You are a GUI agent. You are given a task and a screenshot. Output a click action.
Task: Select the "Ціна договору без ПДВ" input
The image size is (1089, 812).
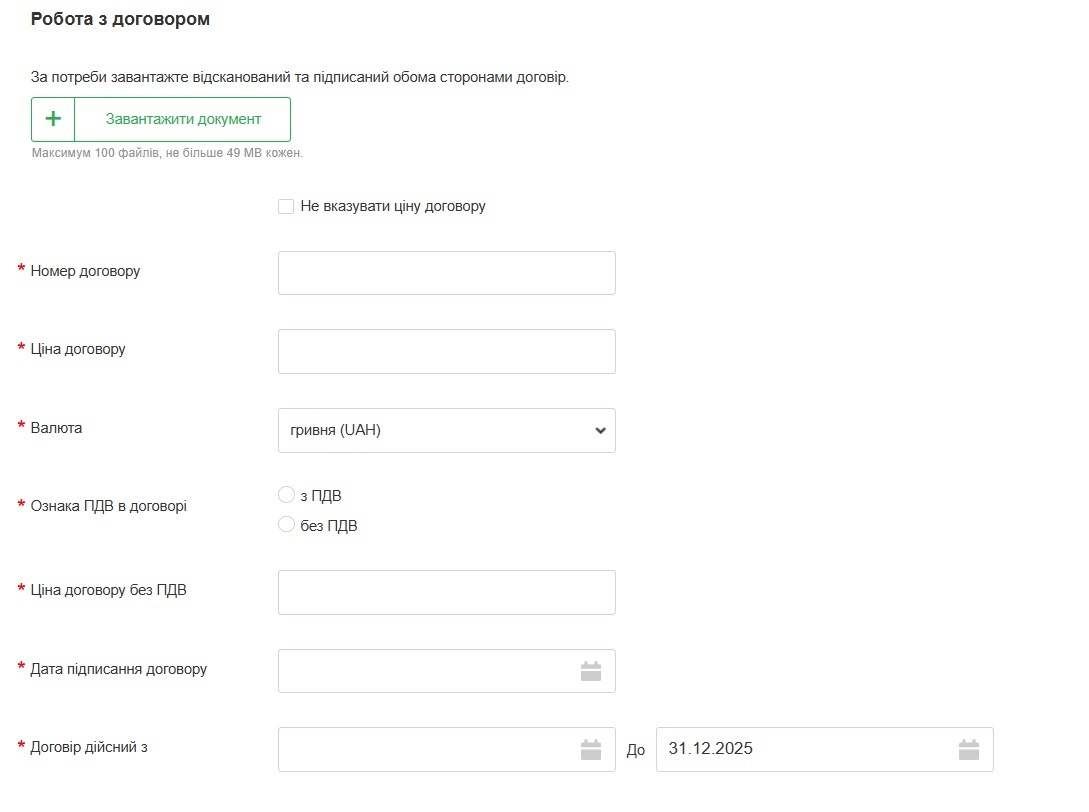(x=446, y=592)
